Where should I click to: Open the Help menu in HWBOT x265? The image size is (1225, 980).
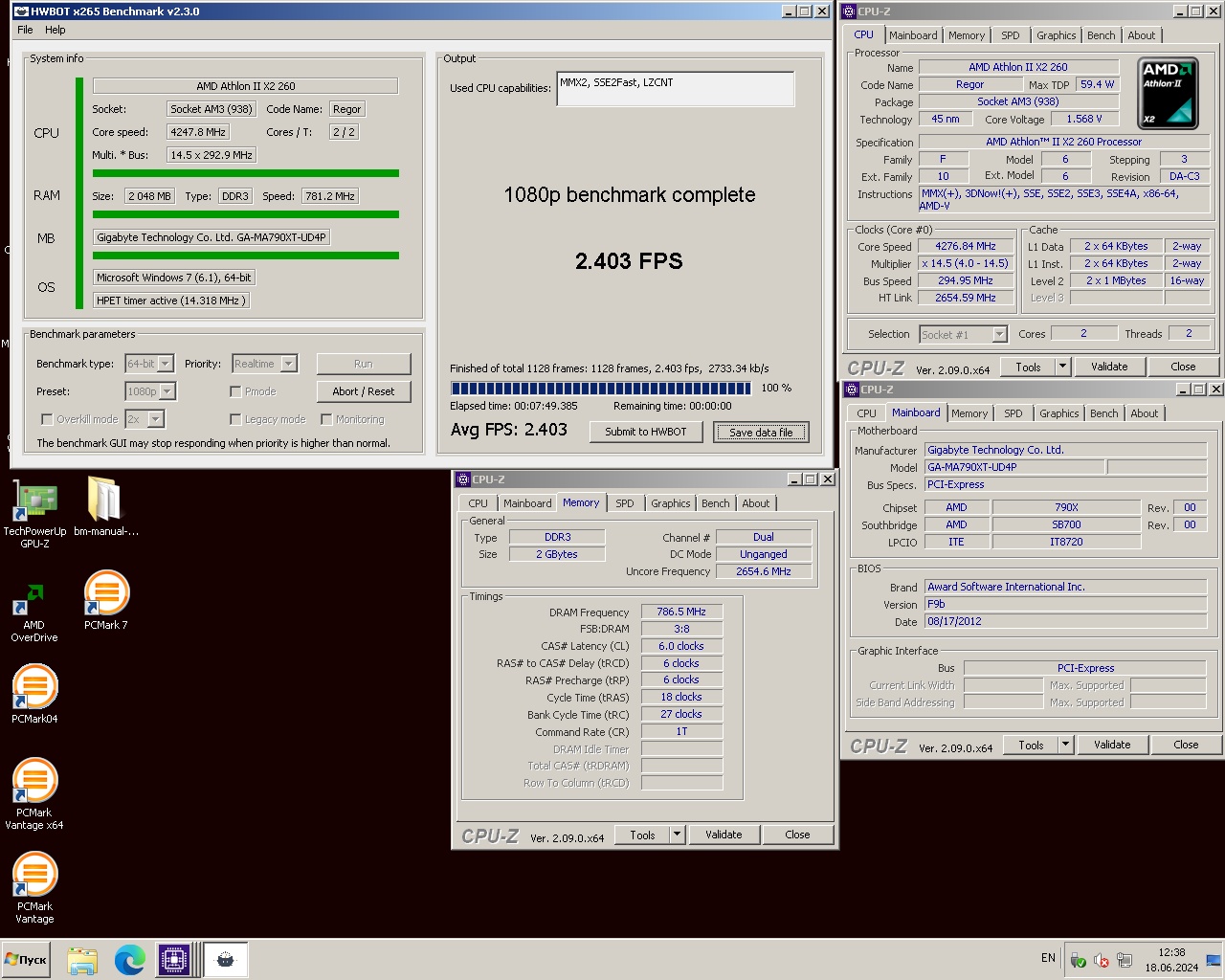56,30
